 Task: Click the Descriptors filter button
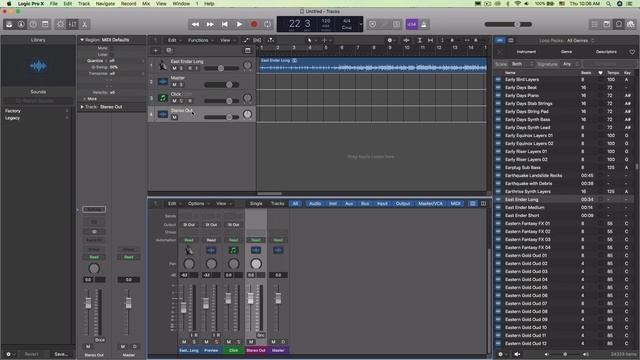pyautogui.click(x=606, y=52)
